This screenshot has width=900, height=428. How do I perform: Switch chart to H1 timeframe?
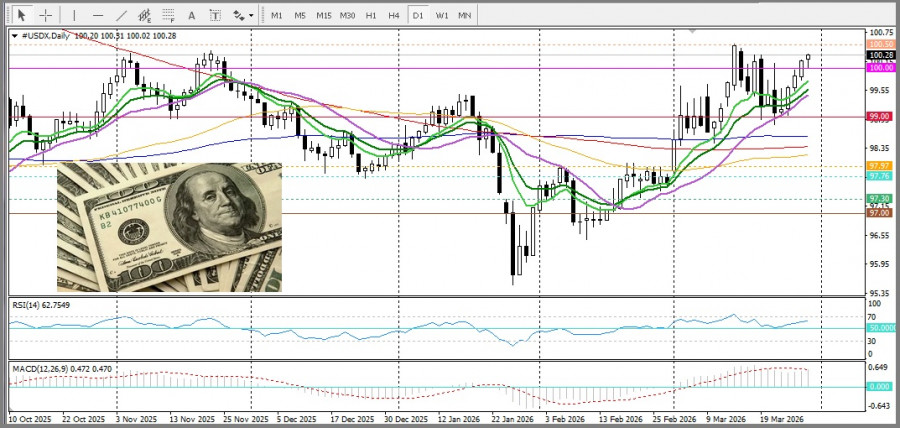coord(371,16)
